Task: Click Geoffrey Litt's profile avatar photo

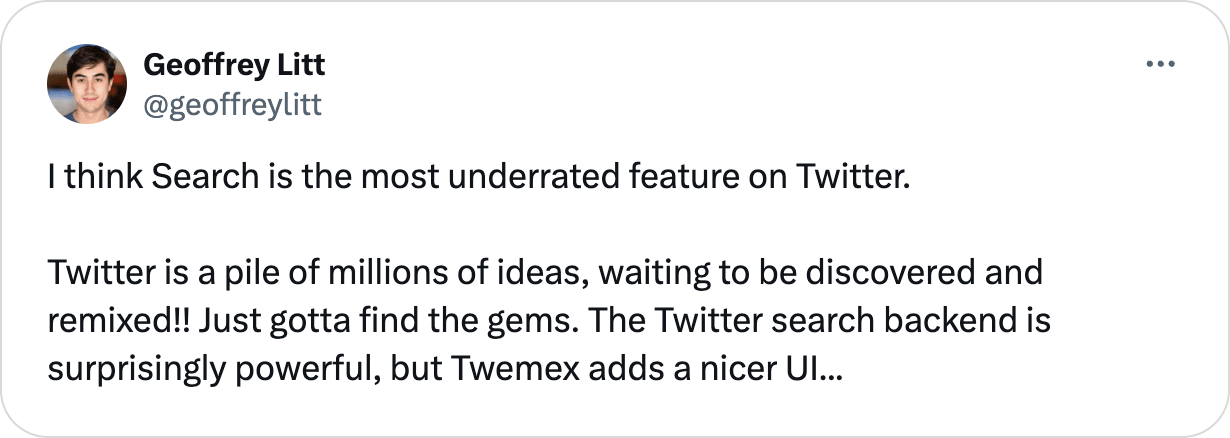Action: tap(87, 84)
